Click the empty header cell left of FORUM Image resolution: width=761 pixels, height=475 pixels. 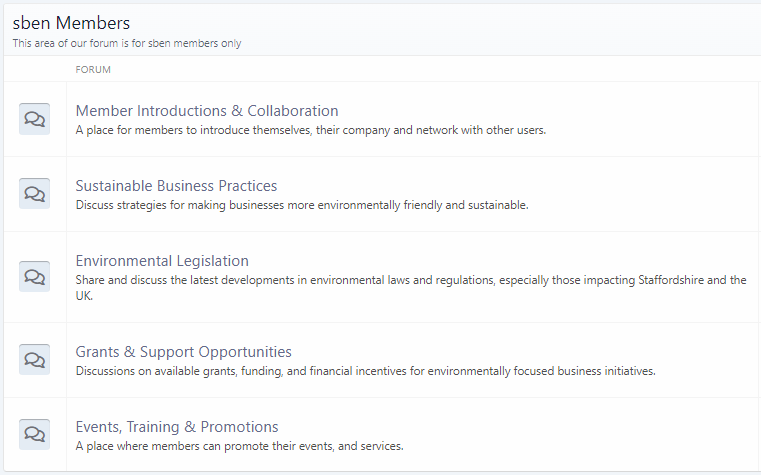(x=35, y=69)
